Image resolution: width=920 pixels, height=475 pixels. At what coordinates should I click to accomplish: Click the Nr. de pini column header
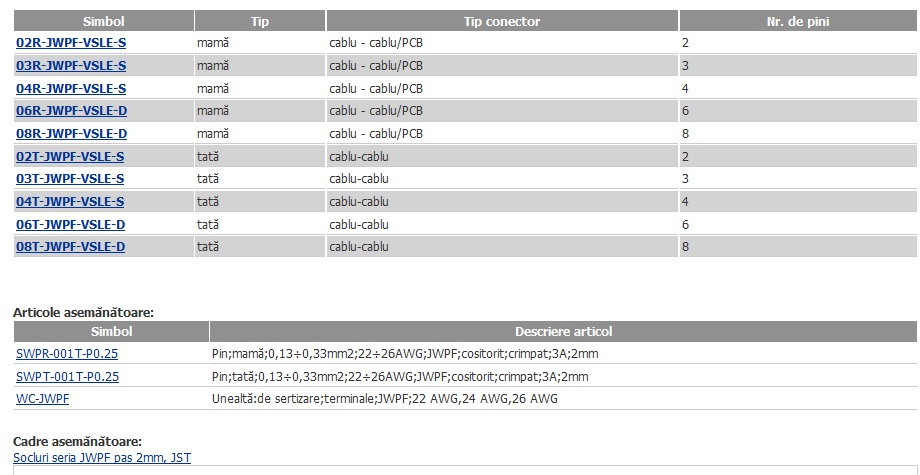tap(798, 21)
